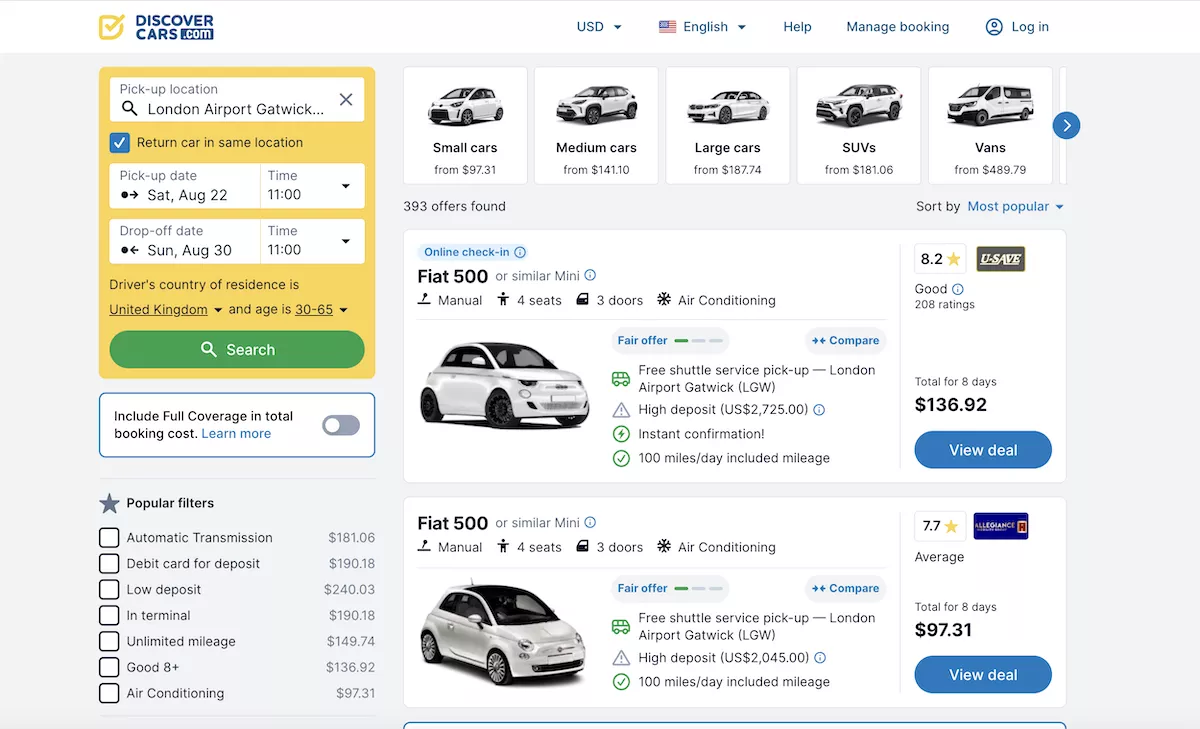Check the Good 8+ filter

click(x=109, y=667)
